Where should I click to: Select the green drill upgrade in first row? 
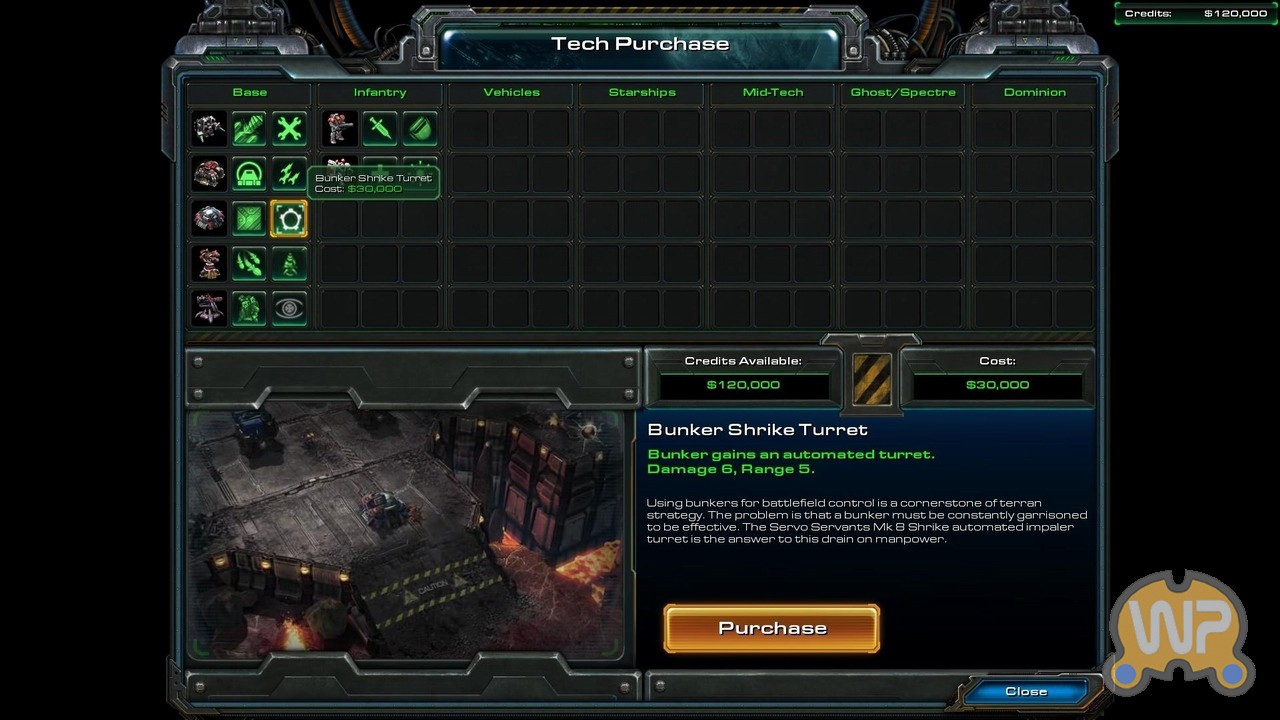(x=249, y=128)
